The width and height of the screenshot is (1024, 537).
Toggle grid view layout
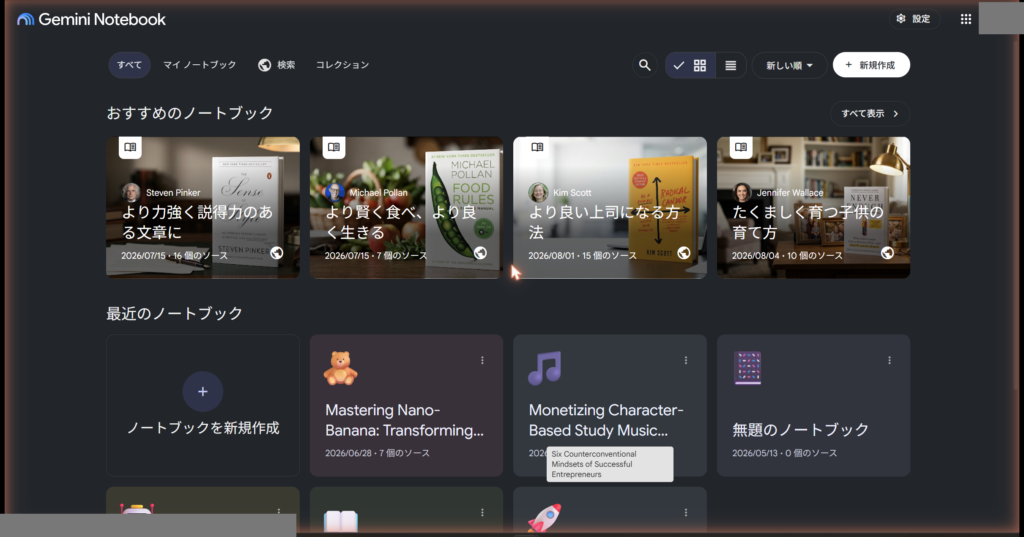(690, 65)
